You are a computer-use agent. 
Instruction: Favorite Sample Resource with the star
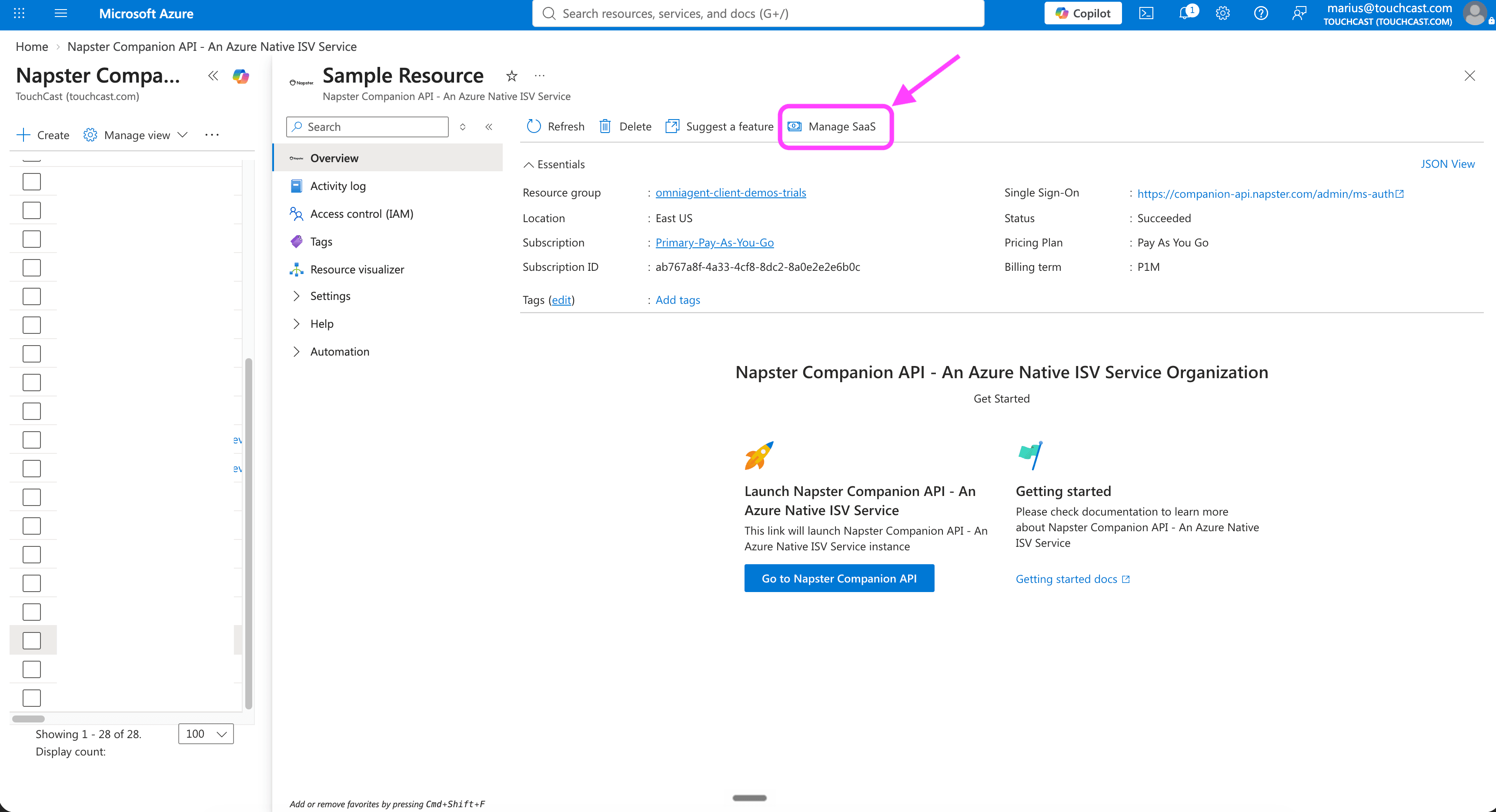click(511, 76)
